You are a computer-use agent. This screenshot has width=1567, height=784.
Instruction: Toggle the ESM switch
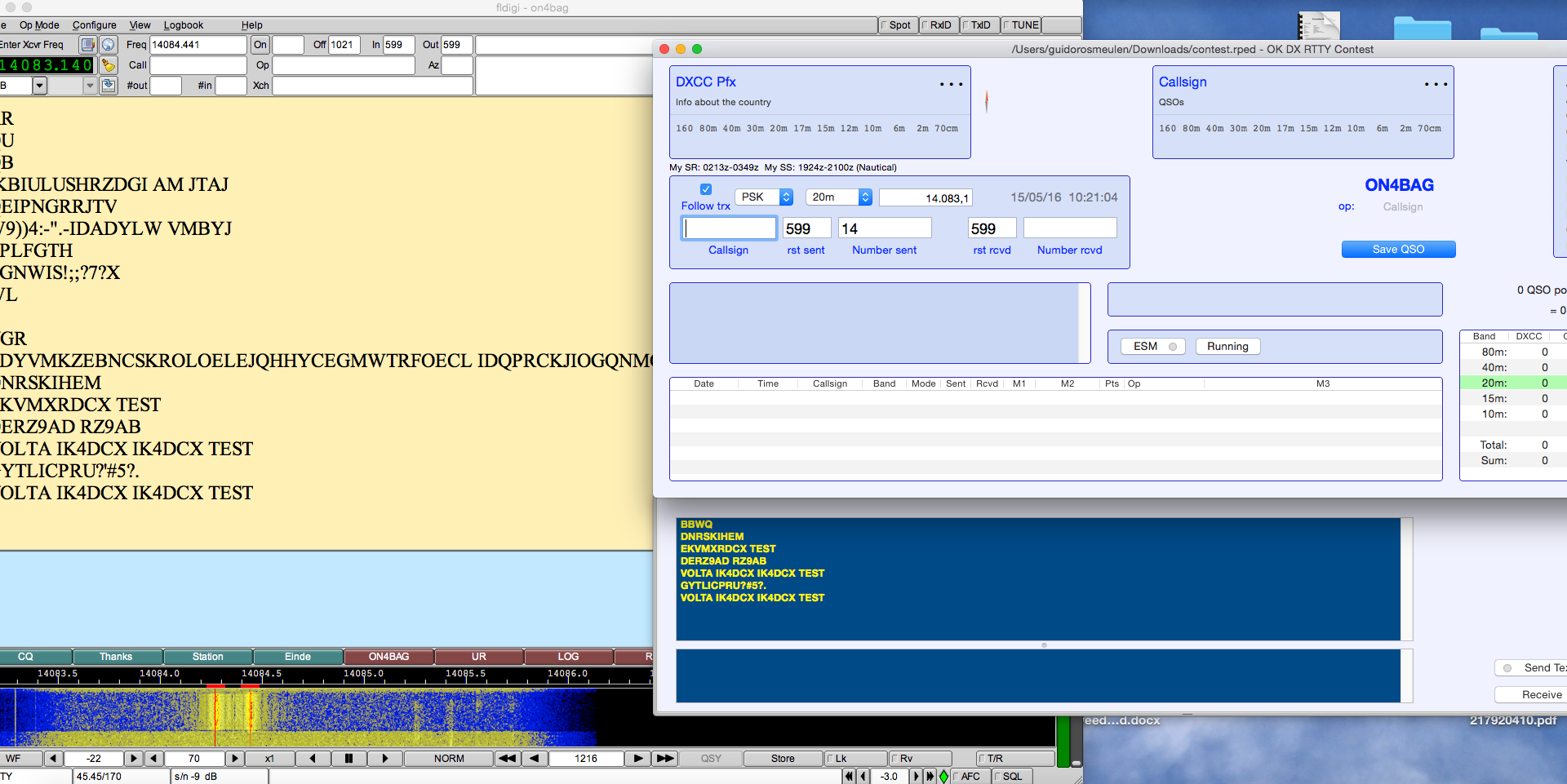pyautogui.click(x=1153, y=347)
